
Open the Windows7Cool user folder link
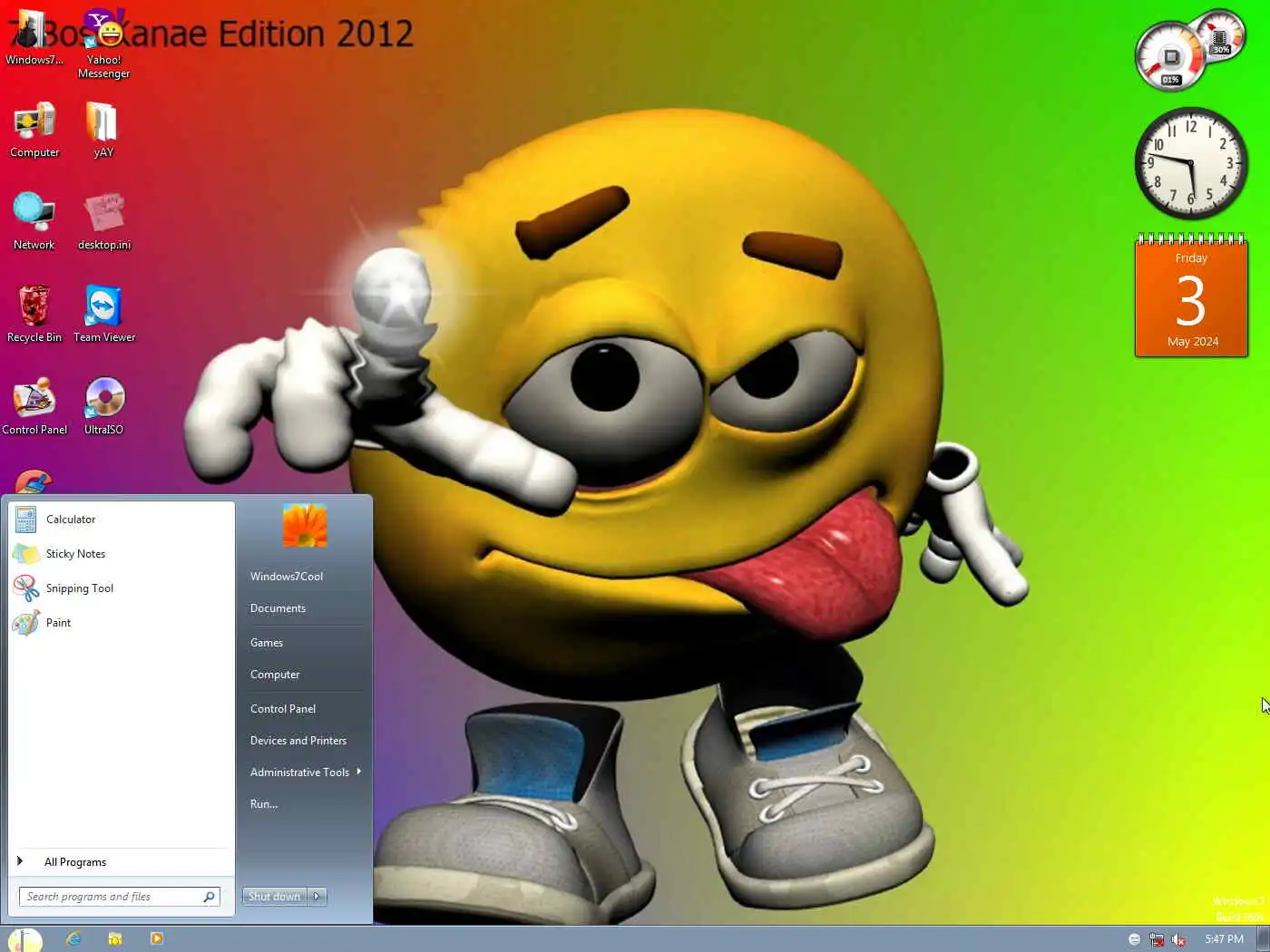[x=287, y=577]
